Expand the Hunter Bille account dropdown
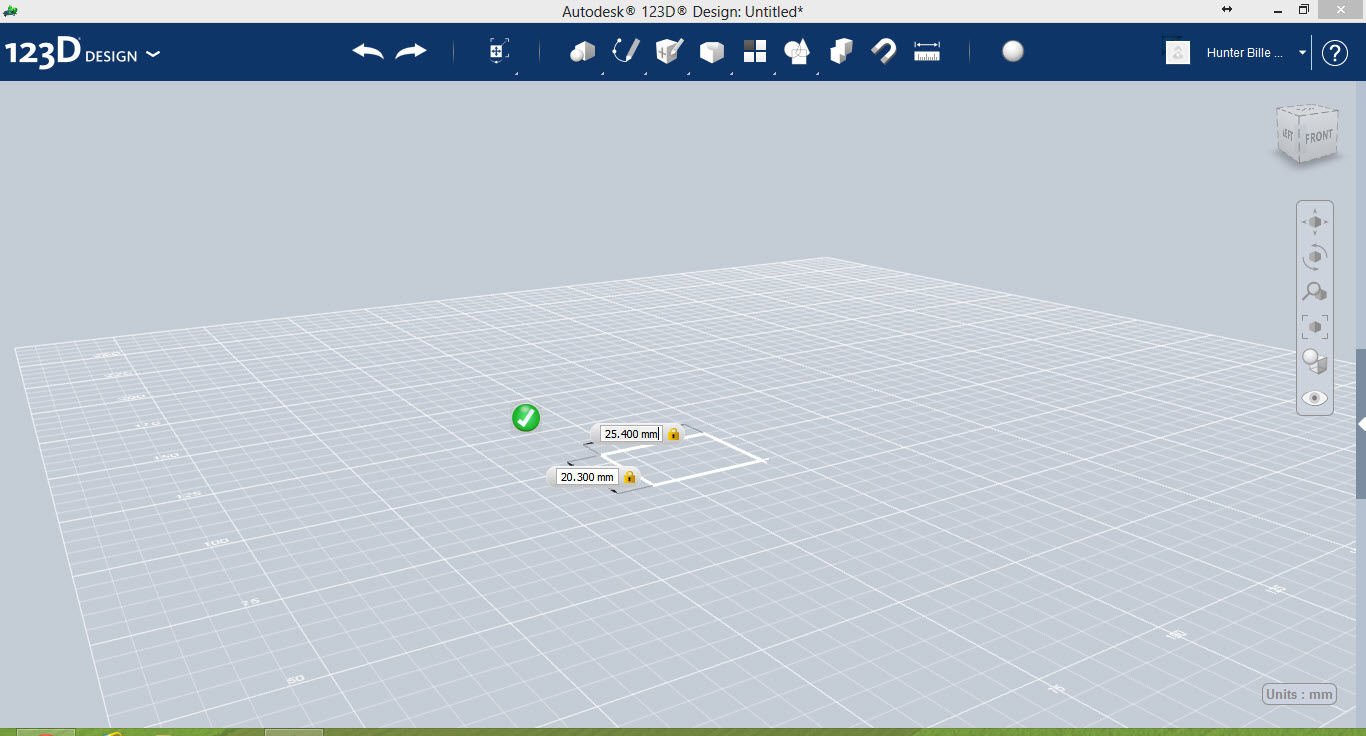1366x736 pixels. [1303, 53]
